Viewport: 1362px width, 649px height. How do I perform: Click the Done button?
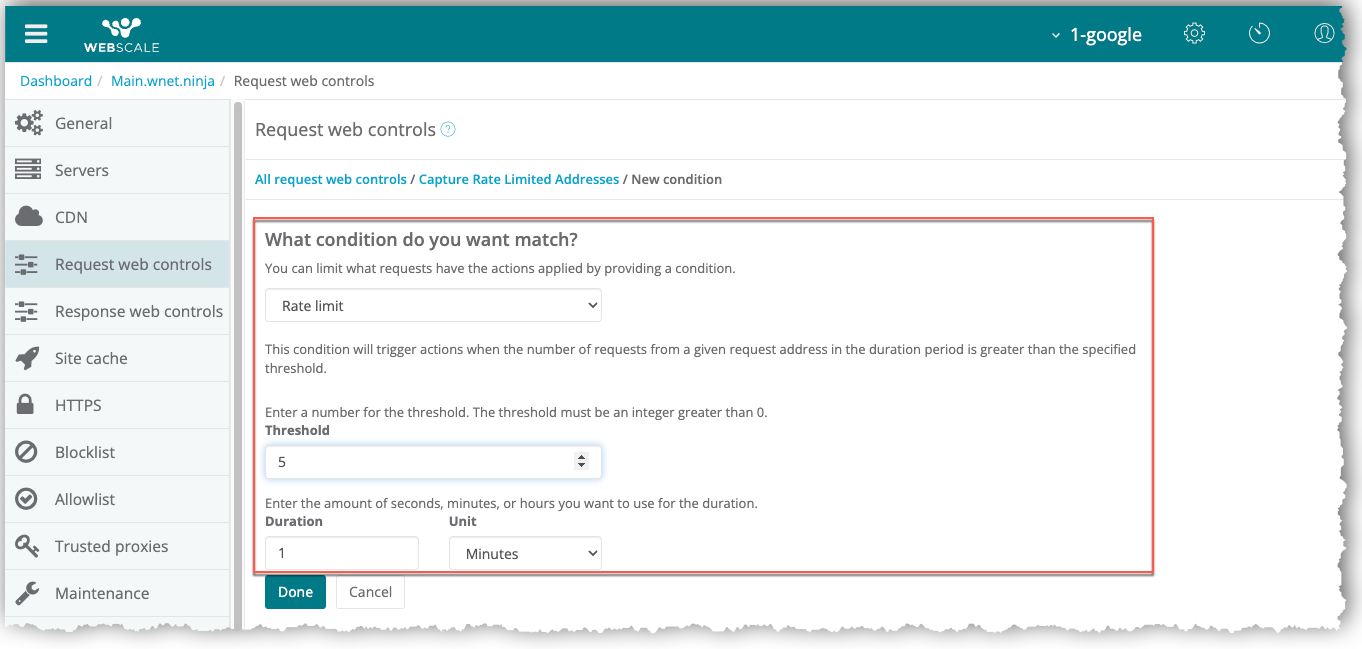point(295,592)
